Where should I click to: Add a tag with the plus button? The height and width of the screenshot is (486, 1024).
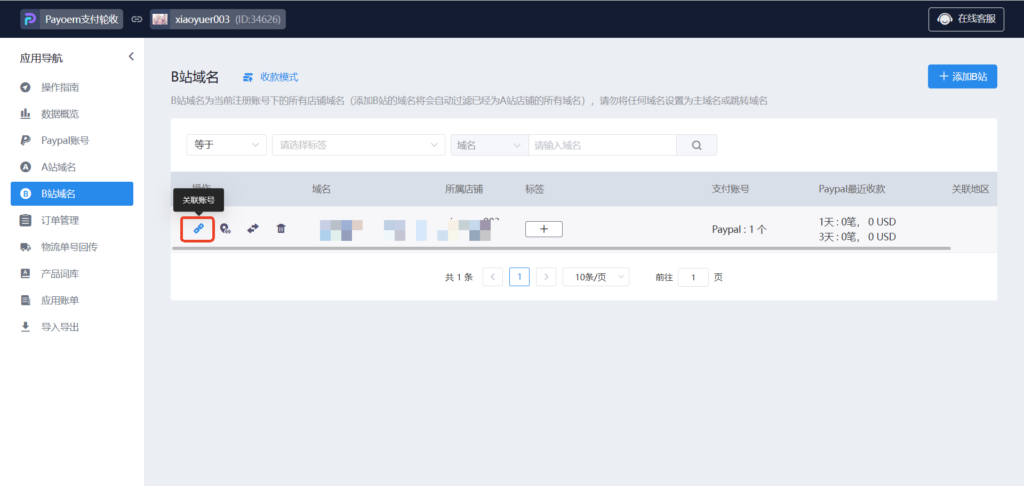[544, 229]
